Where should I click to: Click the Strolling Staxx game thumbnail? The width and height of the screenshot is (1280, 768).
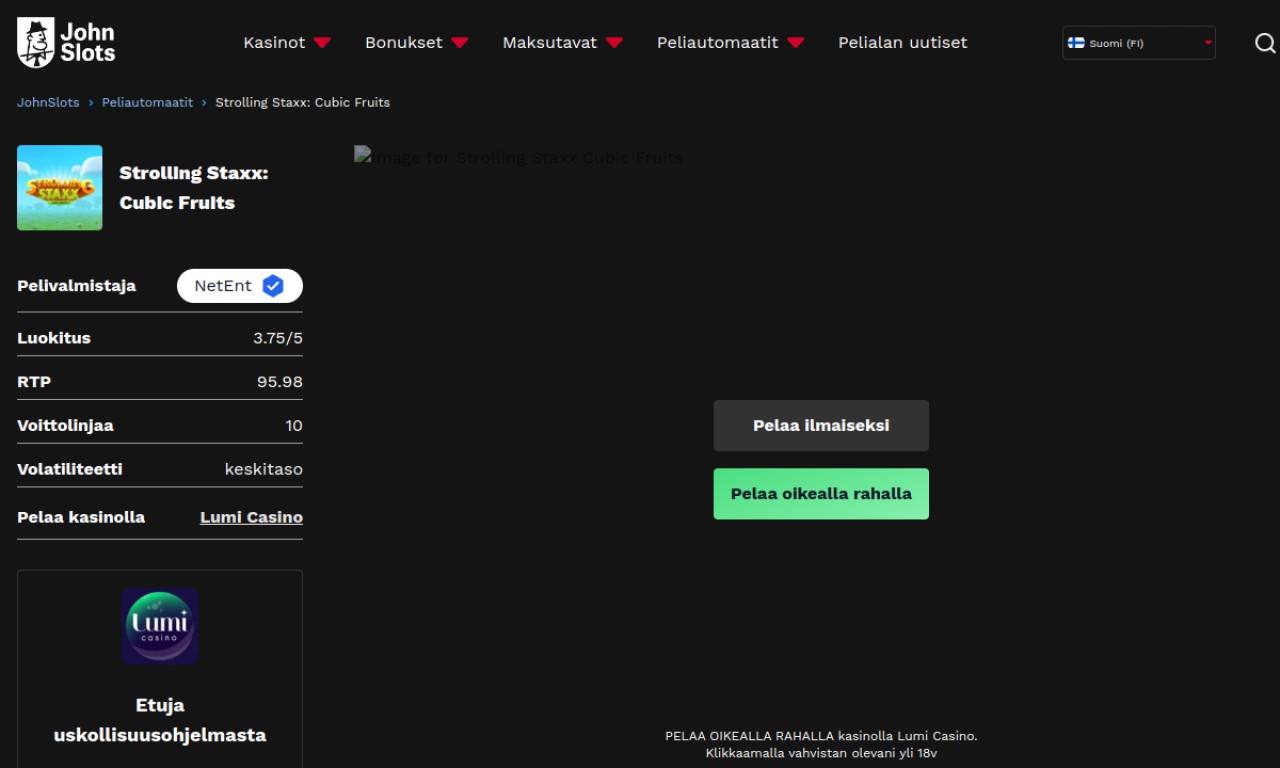tap(60, 188)
